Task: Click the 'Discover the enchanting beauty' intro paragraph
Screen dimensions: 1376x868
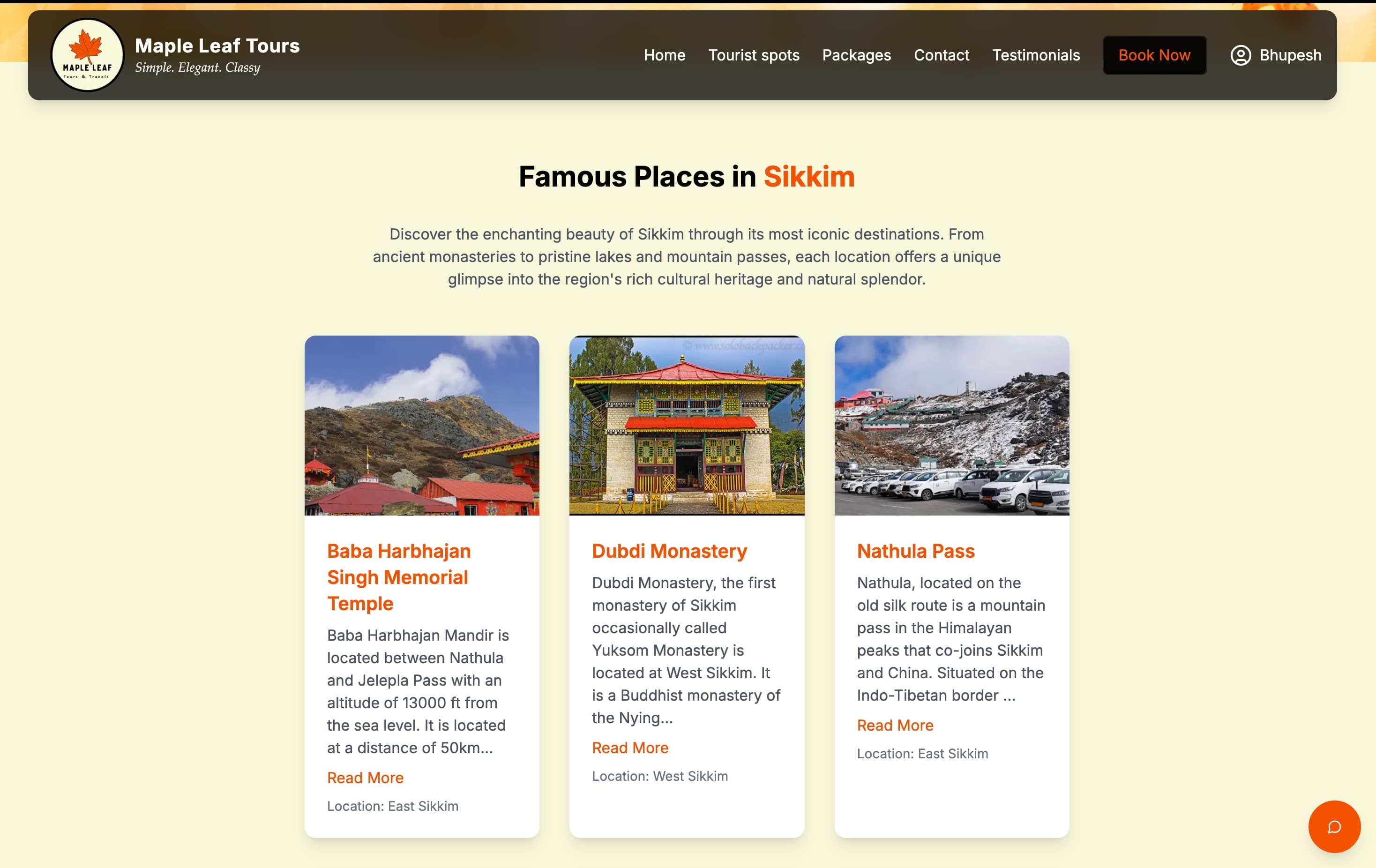Action: 686,256
